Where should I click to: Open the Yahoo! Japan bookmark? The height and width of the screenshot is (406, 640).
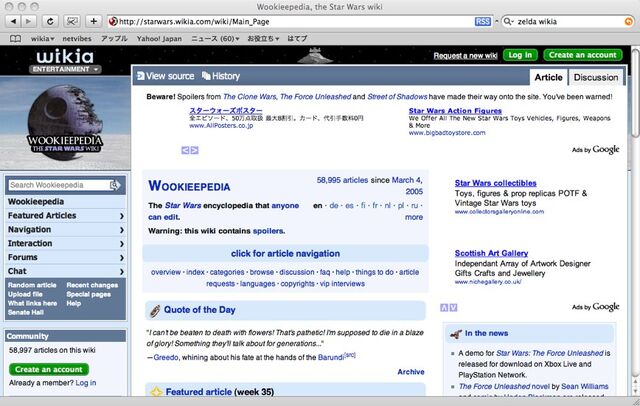(159, 39)
